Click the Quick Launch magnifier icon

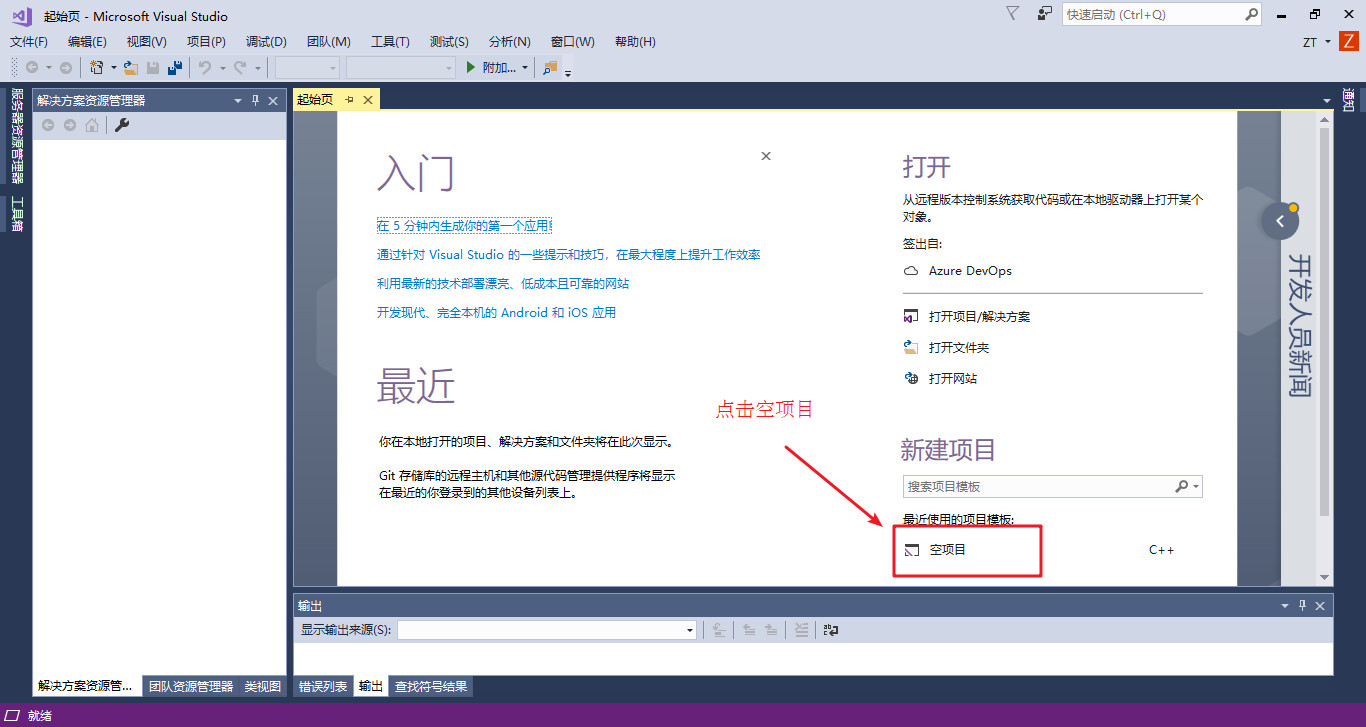1251,15
